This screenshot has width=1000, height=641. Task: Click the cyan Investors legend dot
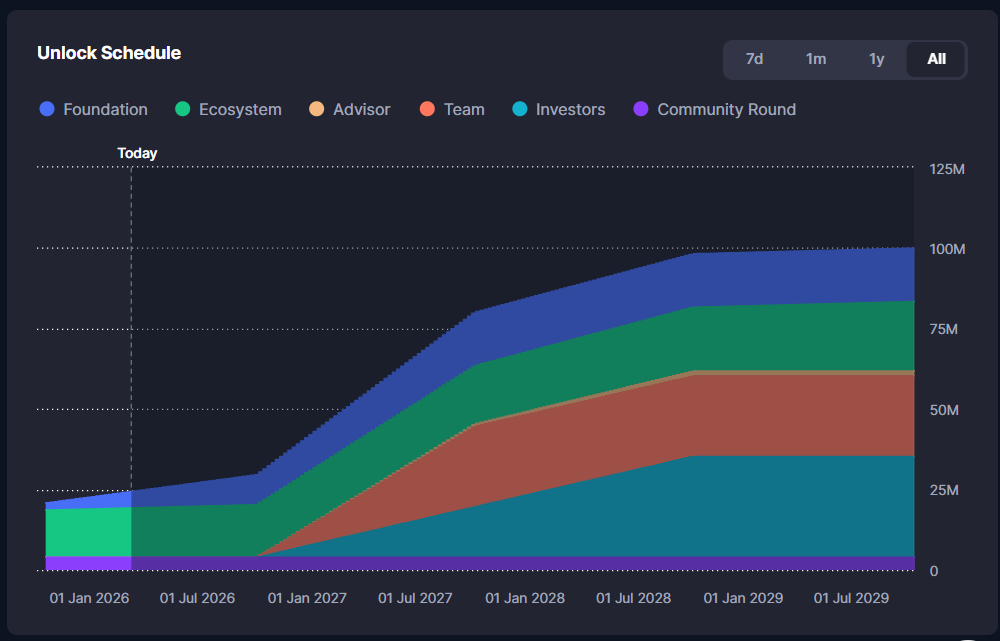(x=520, y=110)
